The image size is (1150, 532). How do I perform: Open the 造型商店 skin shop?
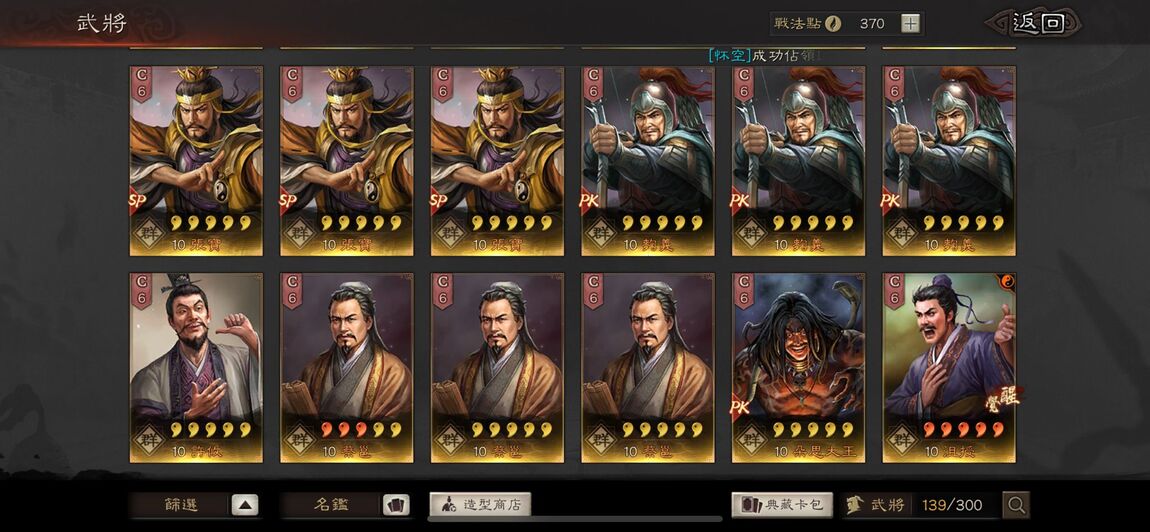pyautogui.click(x=480, y=505)
